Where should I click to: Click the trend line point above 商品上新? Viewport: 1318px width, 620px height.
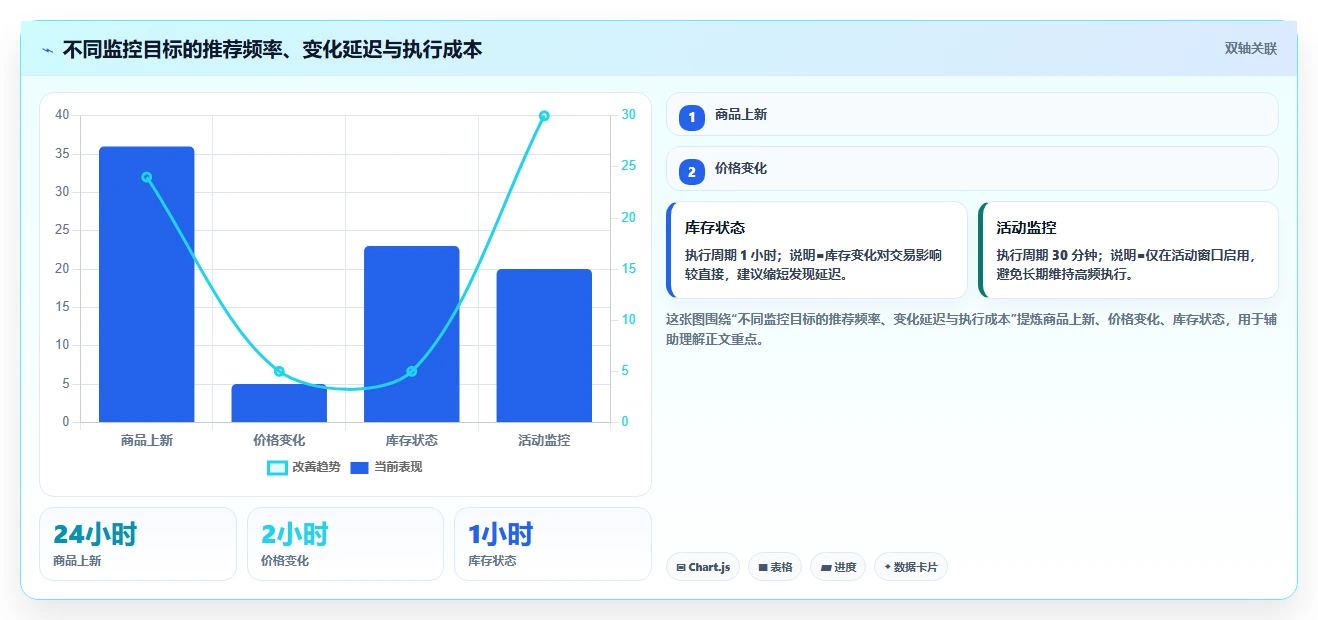[x=146, y=177]
